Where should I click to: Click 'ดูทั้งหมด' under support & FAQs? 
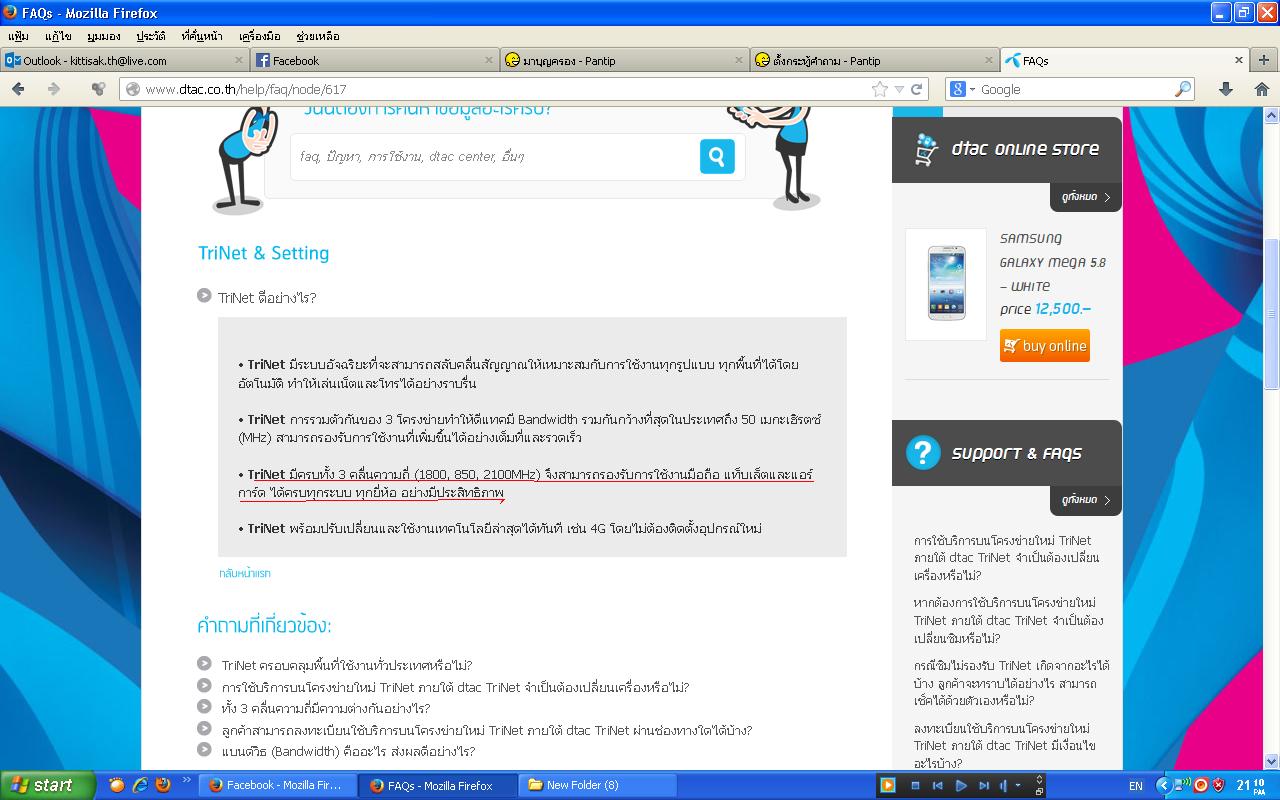[x=1085, y=500]
